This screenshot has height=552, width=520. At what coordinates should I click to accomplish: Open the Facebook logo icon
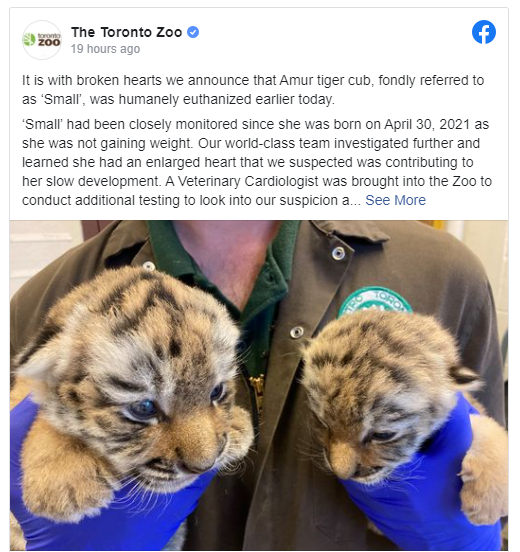point(484,32)
